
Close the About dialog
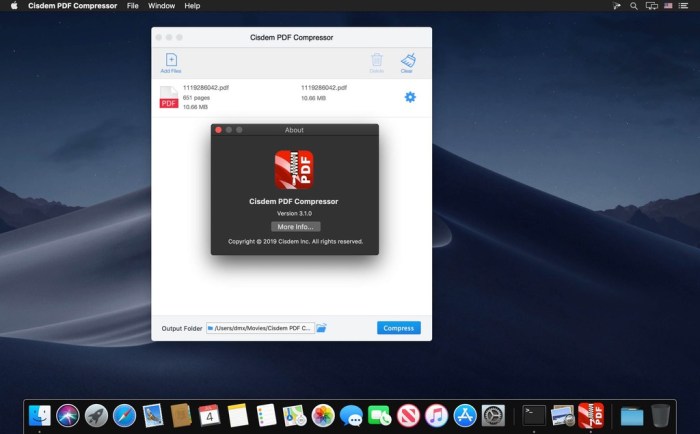219,130
